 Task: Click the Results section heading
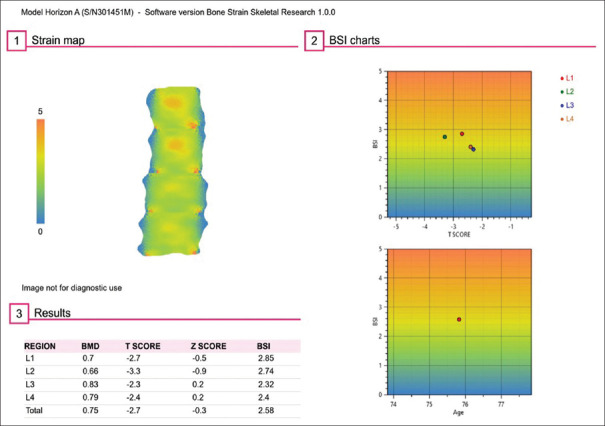(52, 313)
